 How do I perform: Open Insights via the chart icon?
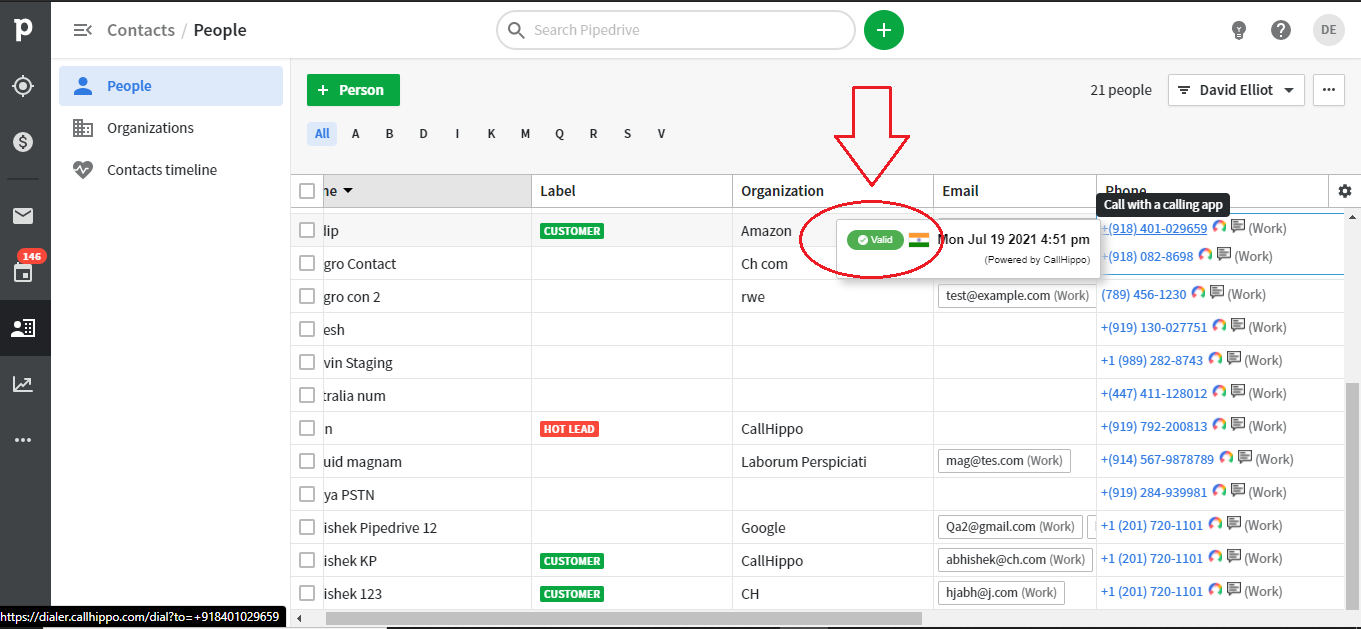[23, 384]
